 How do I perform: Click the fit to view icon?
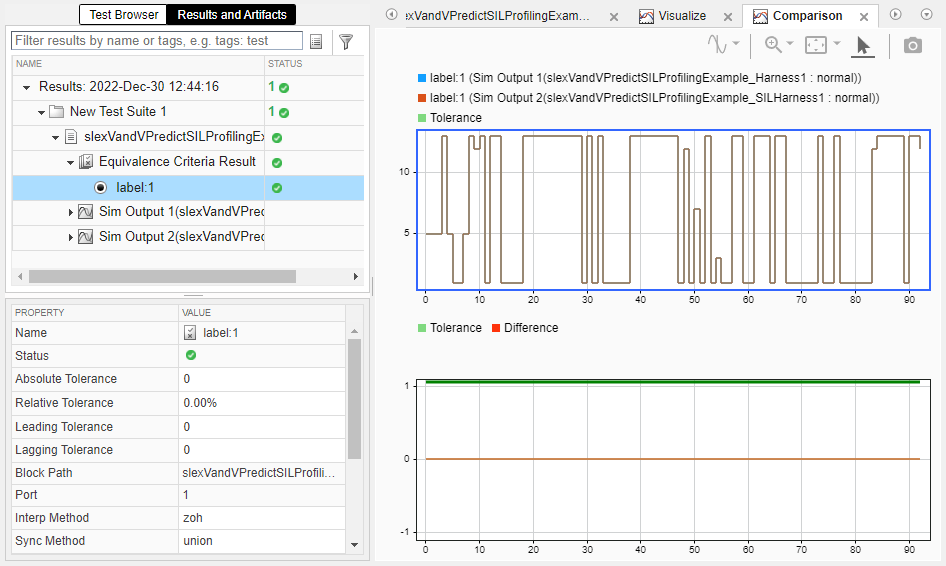[817, 45]
